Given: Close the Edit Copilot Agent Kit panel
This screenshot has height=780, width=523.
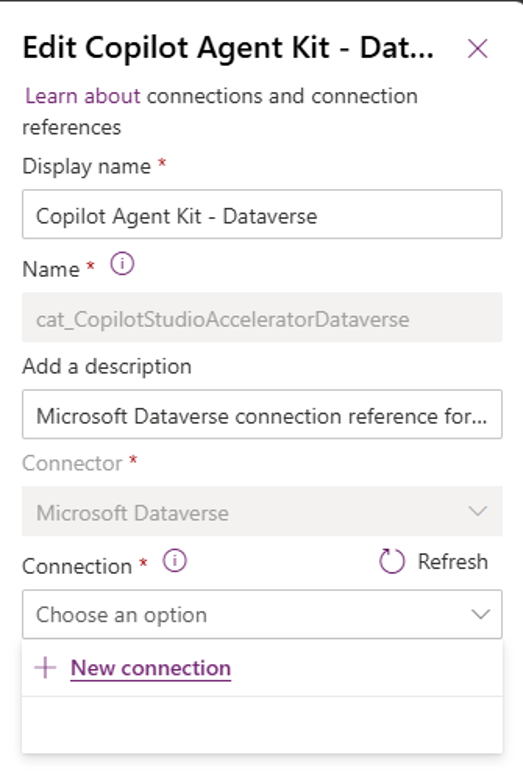Looking at the screenshot, I should coord(477,49).
